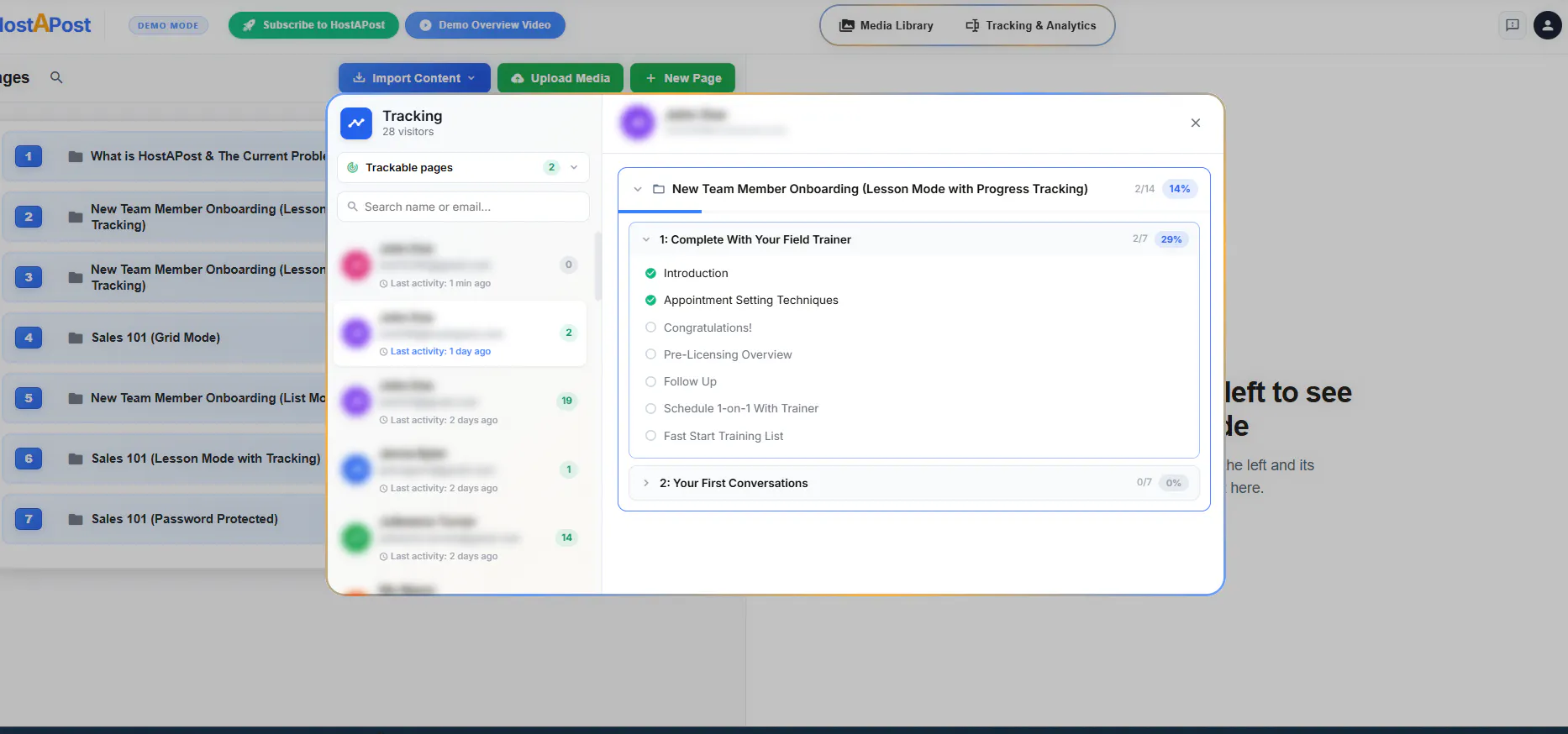Viewport: 1568px width, 734px height.
Task: Click the folder icon in onboarding course header
Action: pos(659,189)
